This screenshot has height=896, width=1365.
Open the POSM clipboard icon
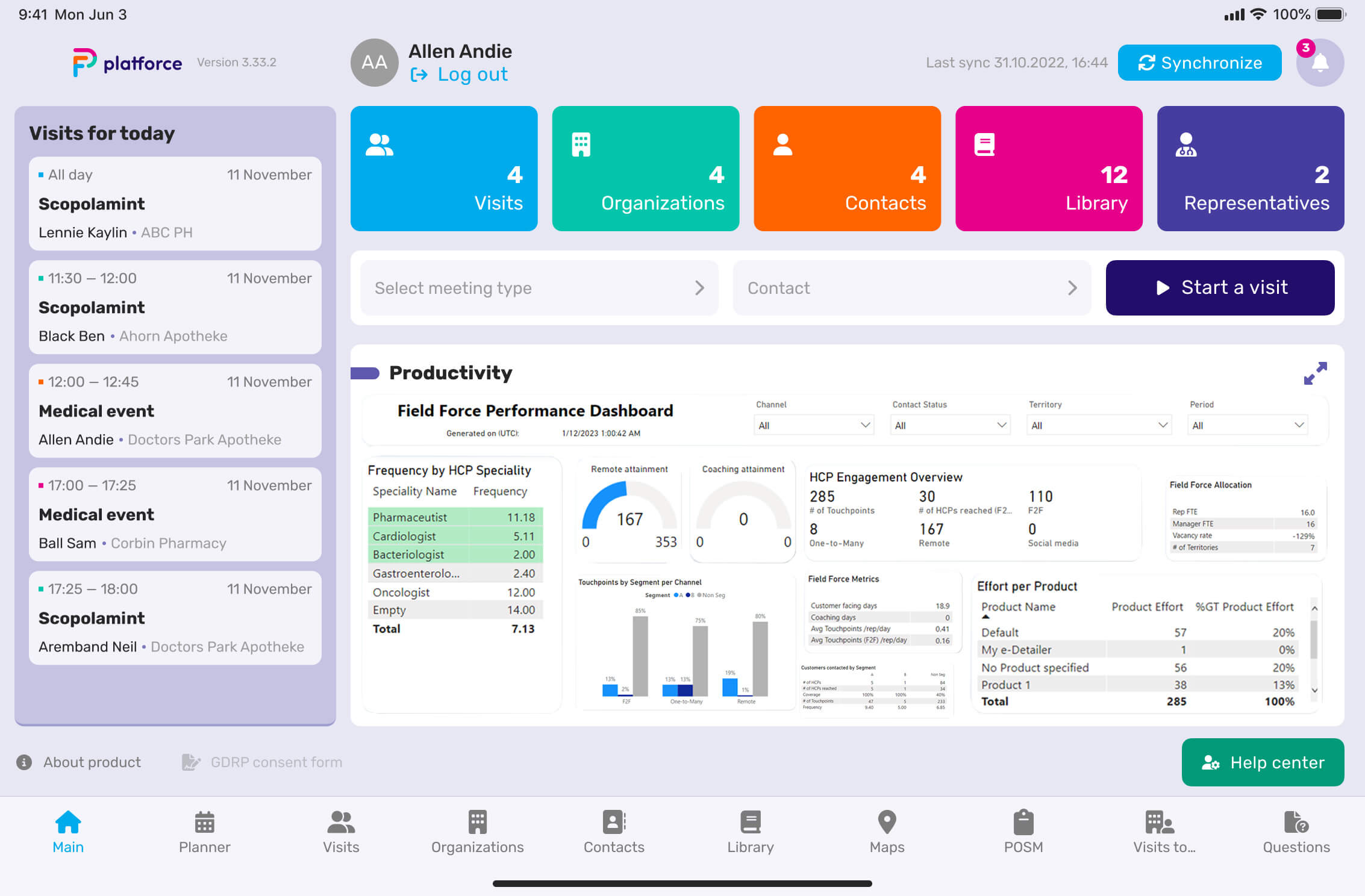coord(1023,822)
